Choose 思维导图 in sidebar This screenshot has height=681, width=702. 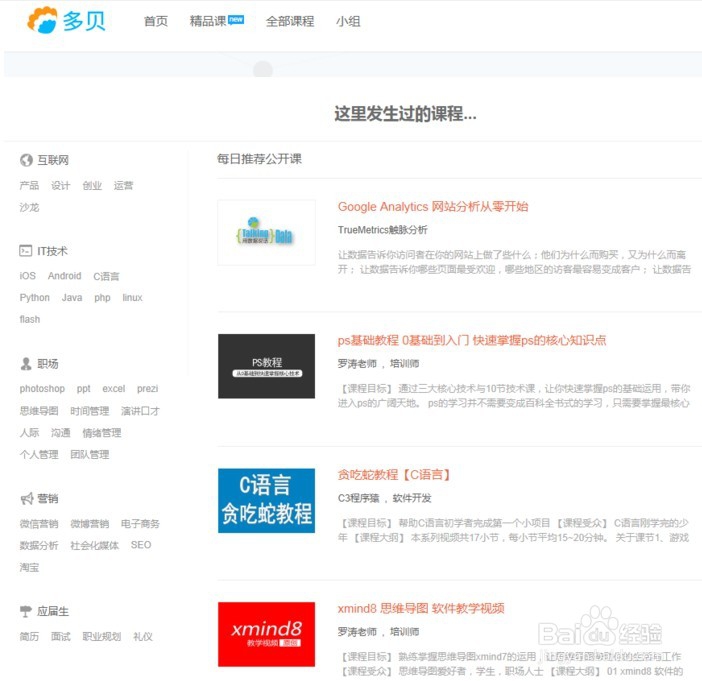[x=39, y=411]
